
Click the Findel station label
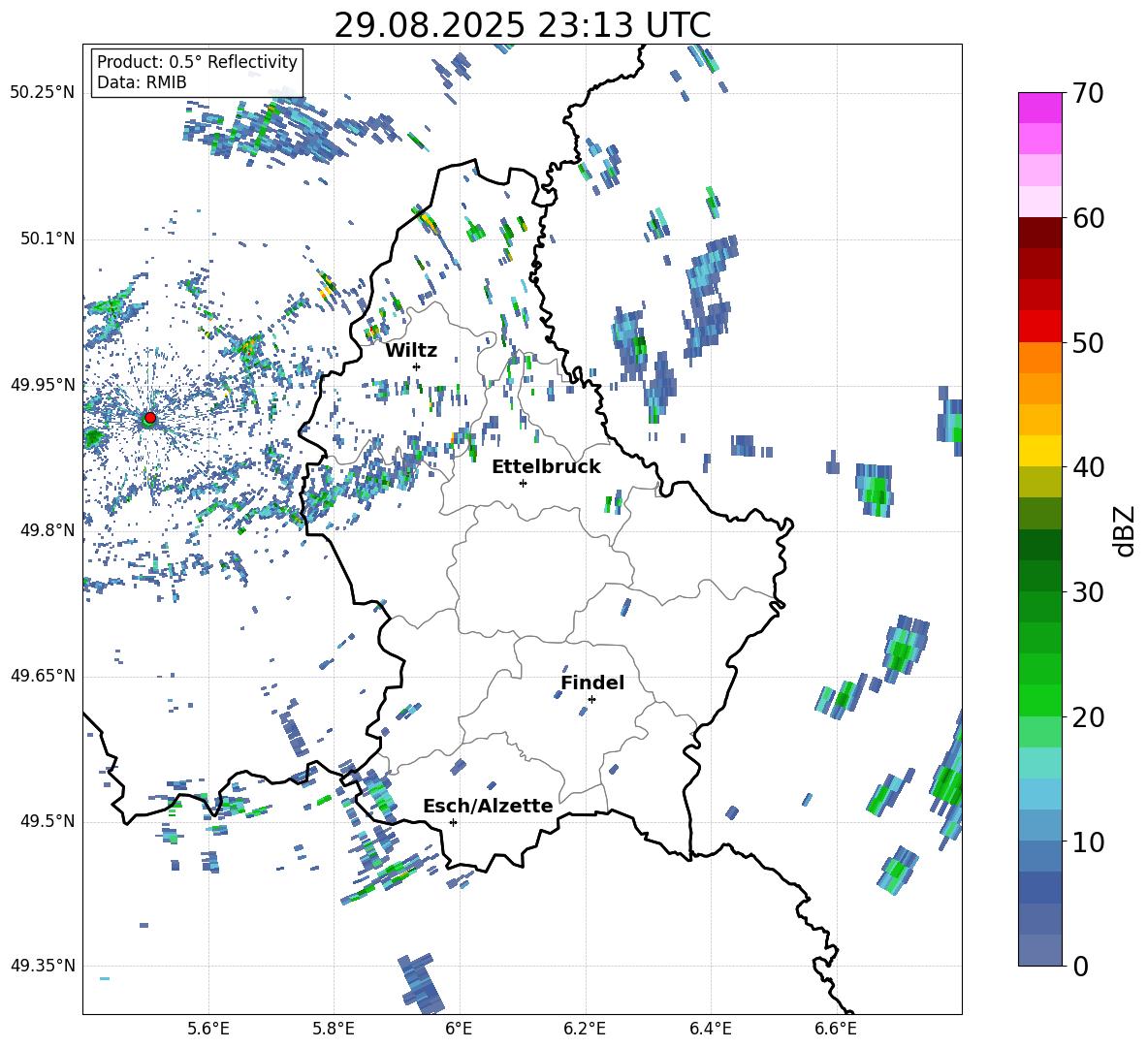tap(592, 683)
